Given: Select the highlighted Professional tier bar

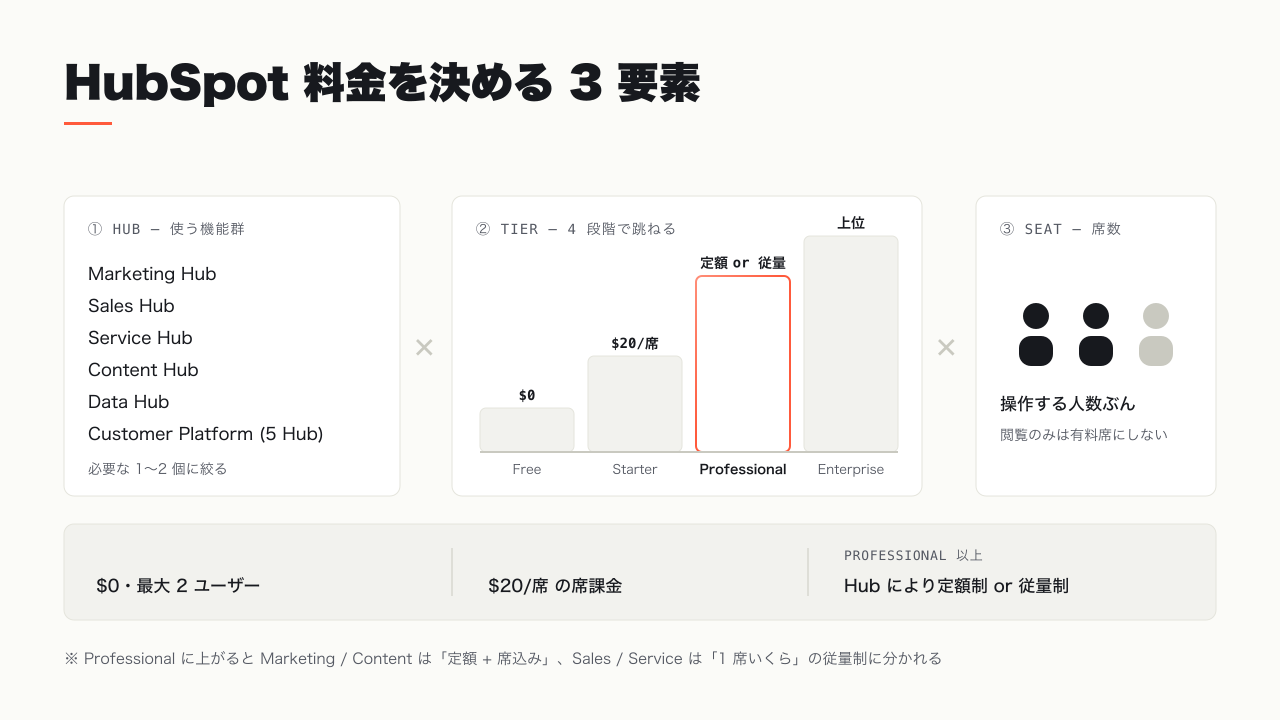Looking at the screenshot, I should pos(743,364).
